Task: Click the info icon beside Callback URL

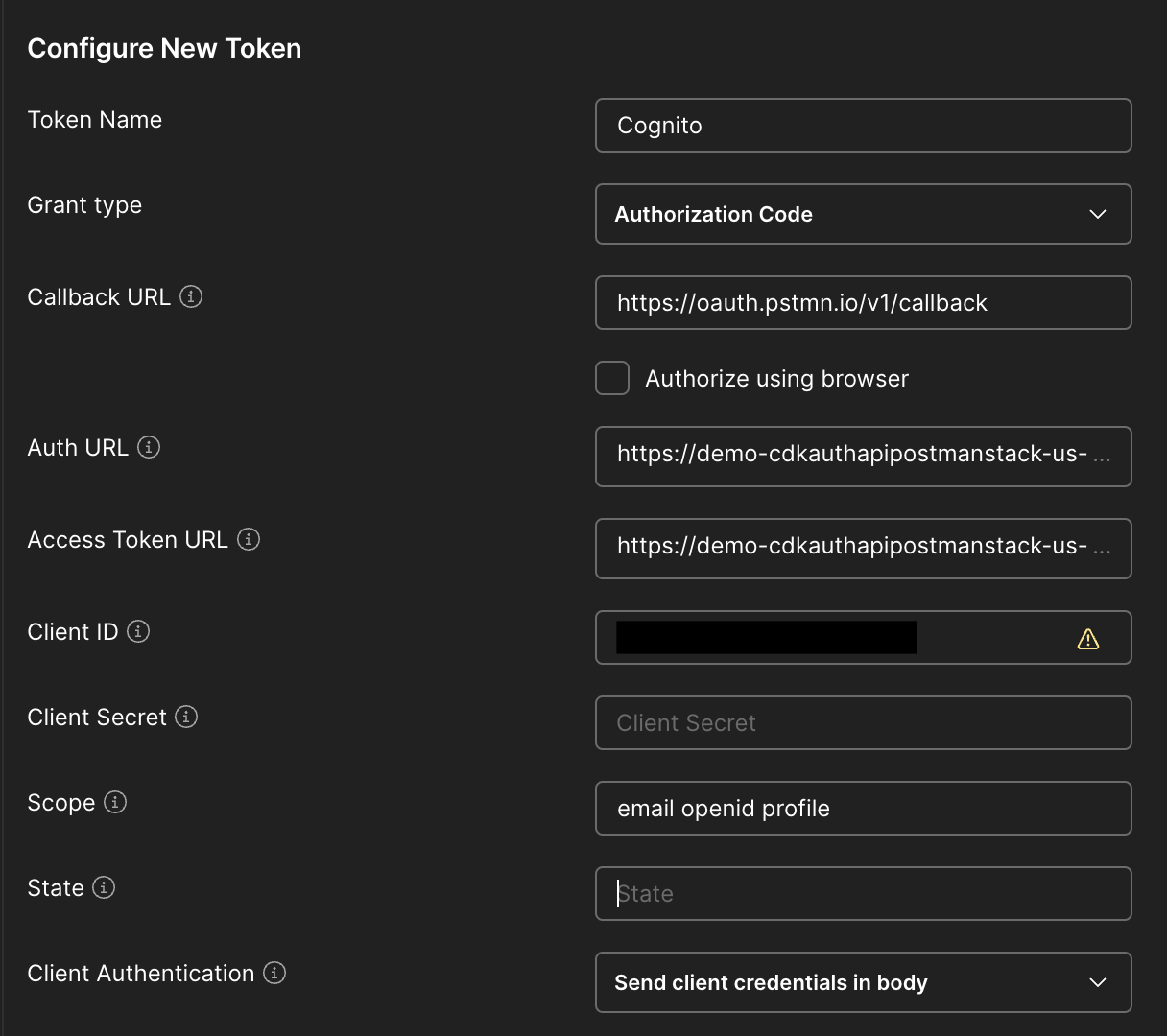Action: 192,296
